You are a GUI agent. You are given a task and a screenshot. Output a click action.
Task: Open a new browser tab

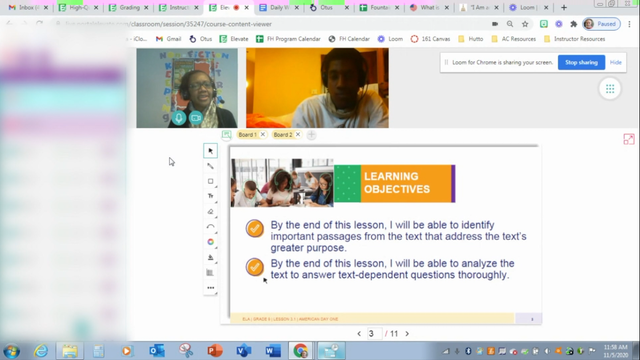[x=564, y=7]
